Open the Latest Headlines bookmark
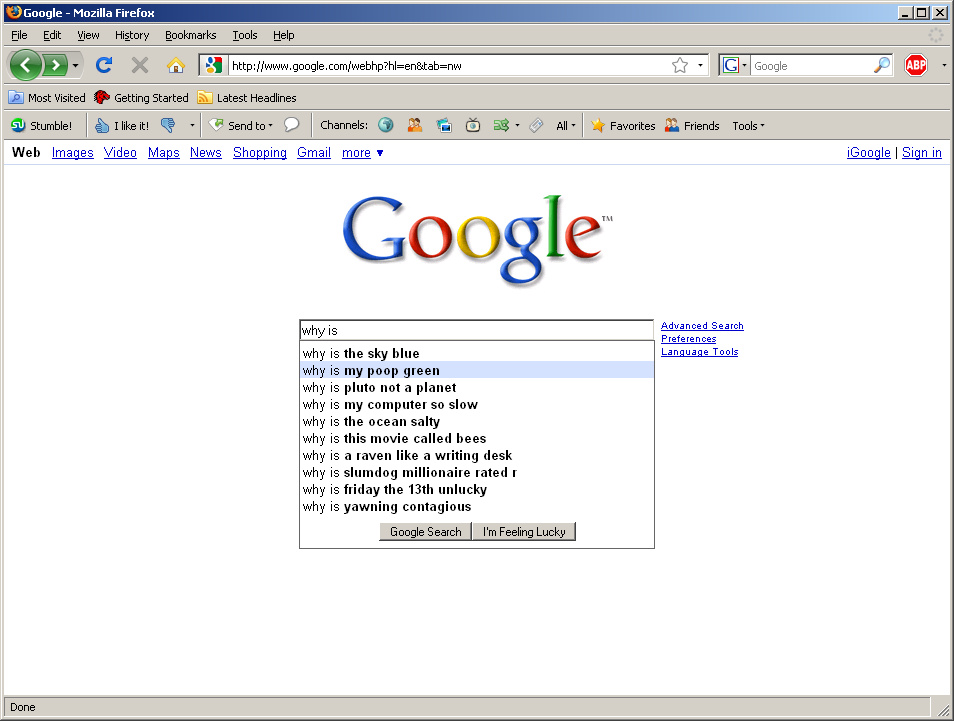 tap(255, 98)
